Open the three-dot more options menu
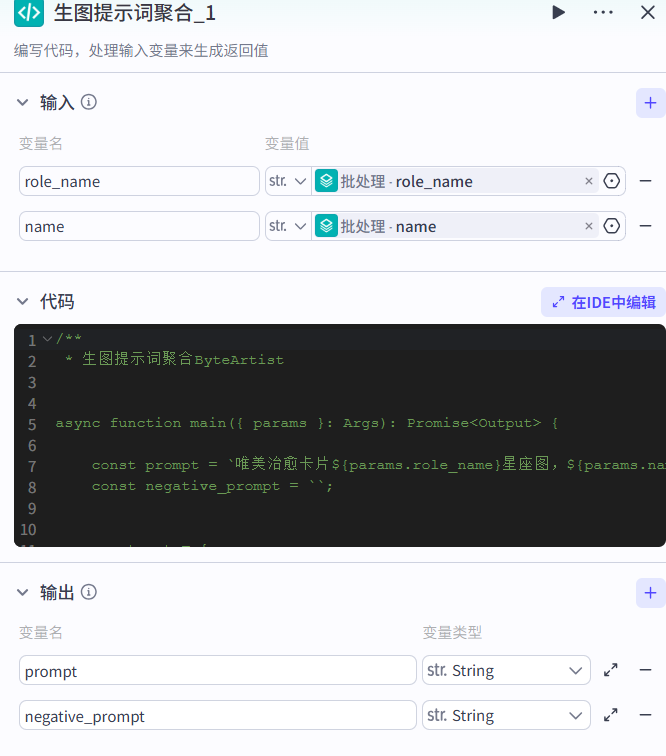Viewport: 666px width, 756px height. pos(603,13)
